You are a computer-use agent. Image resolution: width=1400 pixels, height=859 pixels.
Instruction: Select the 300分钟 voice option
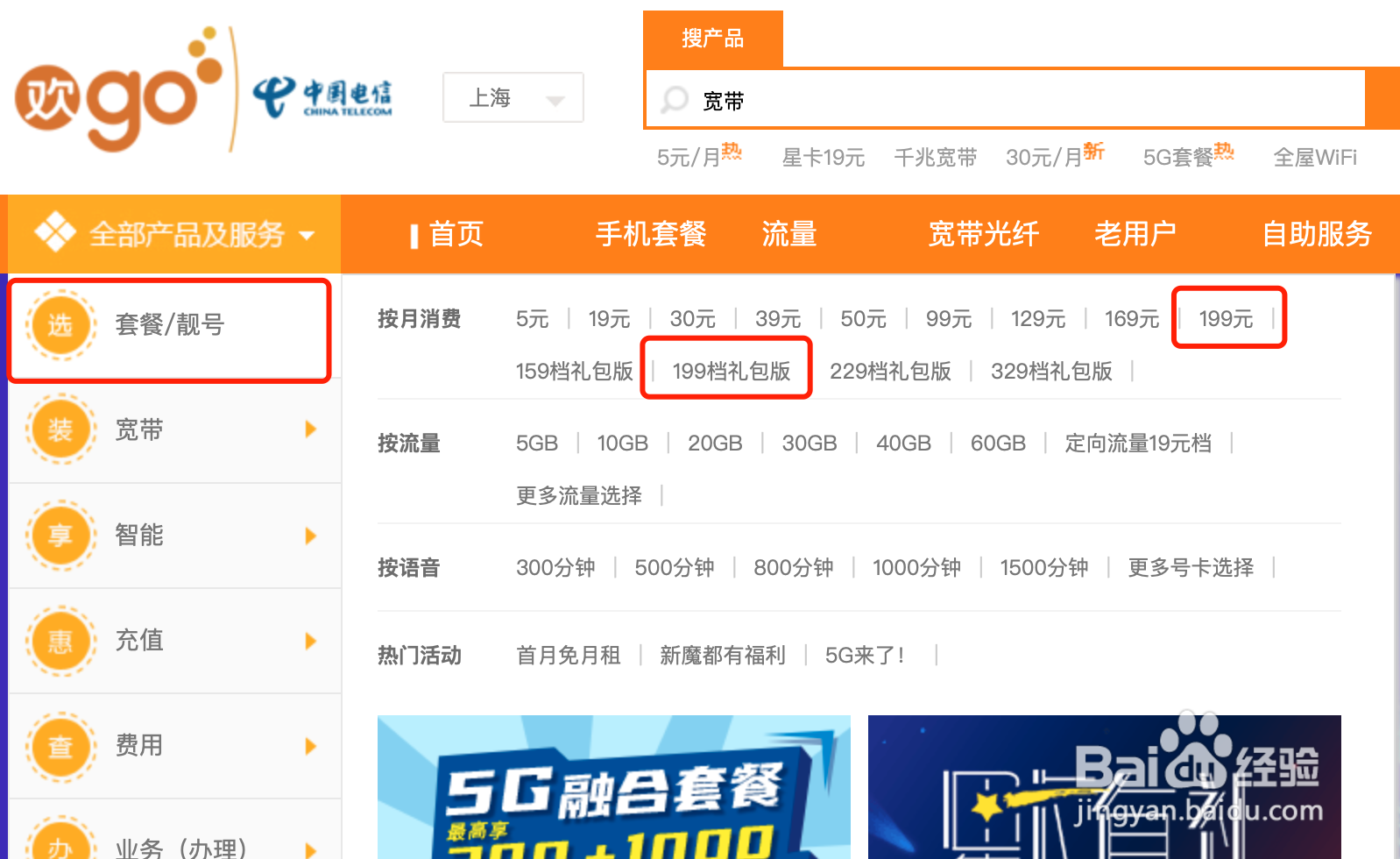(x=555, y=568)
